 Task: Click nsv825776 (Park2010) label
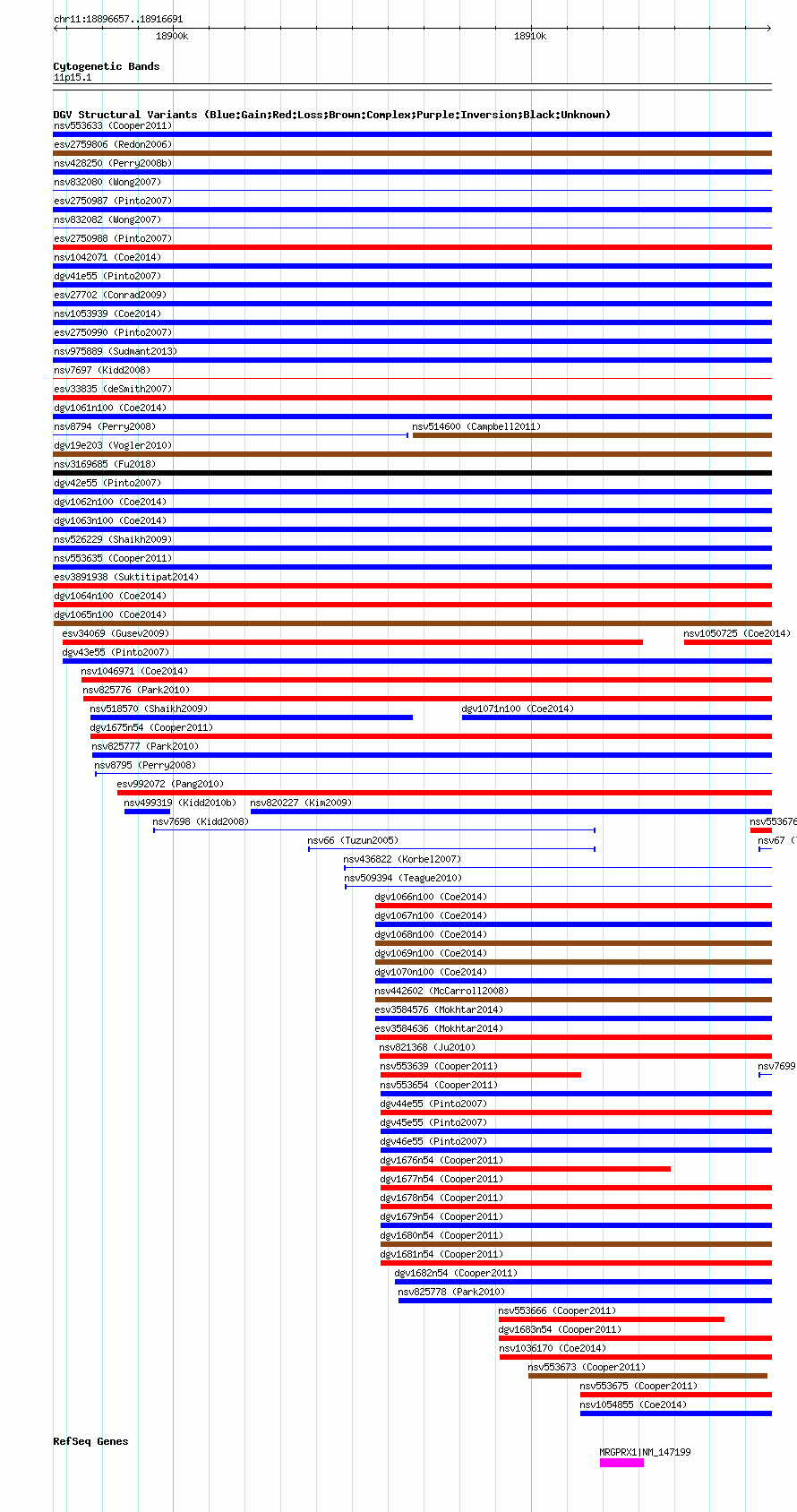(136, 690)
